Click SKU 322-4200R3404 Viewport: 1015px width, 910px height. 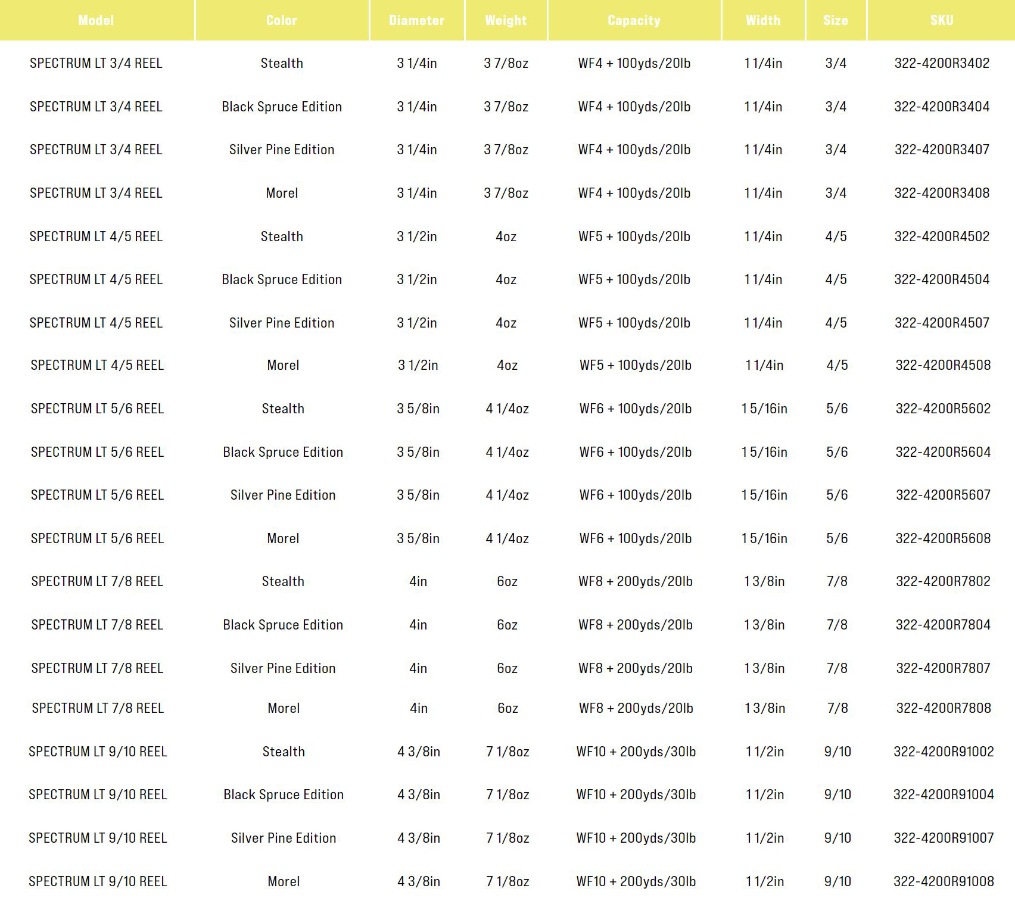pyautogui.click(x=942, y=107)
